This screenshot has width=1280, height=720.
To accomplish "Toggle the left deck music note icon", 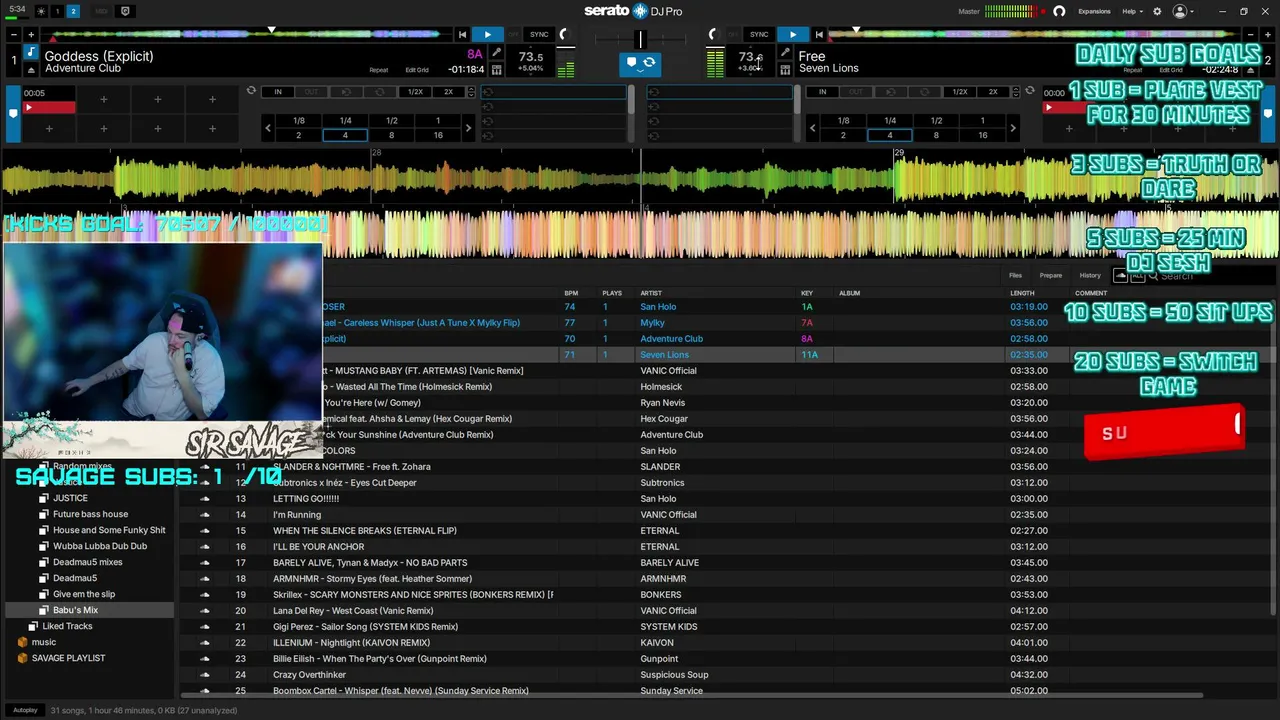I will pos(31,53).
